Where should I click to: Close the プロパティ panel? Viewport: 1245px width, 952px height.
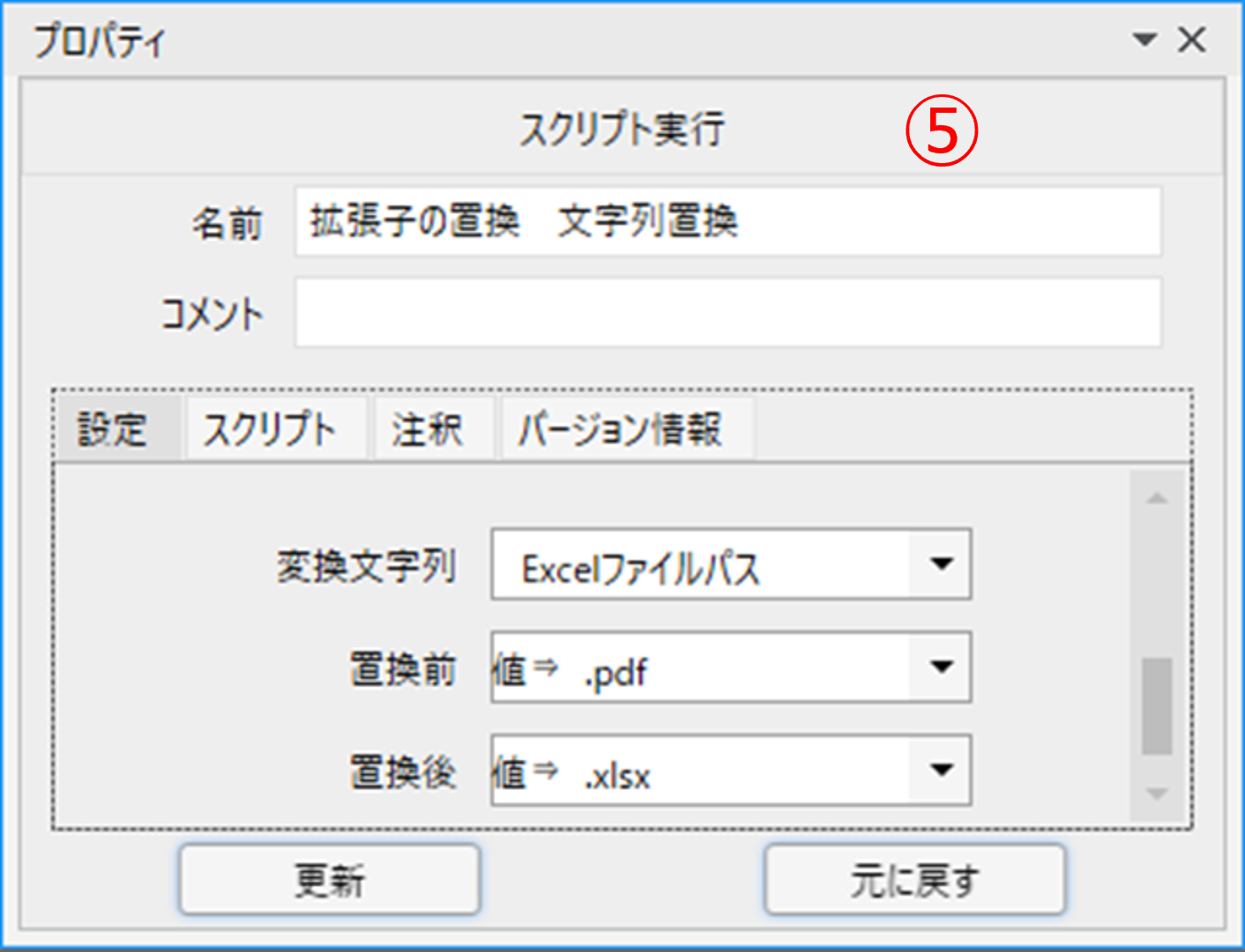pos(1192,40)
